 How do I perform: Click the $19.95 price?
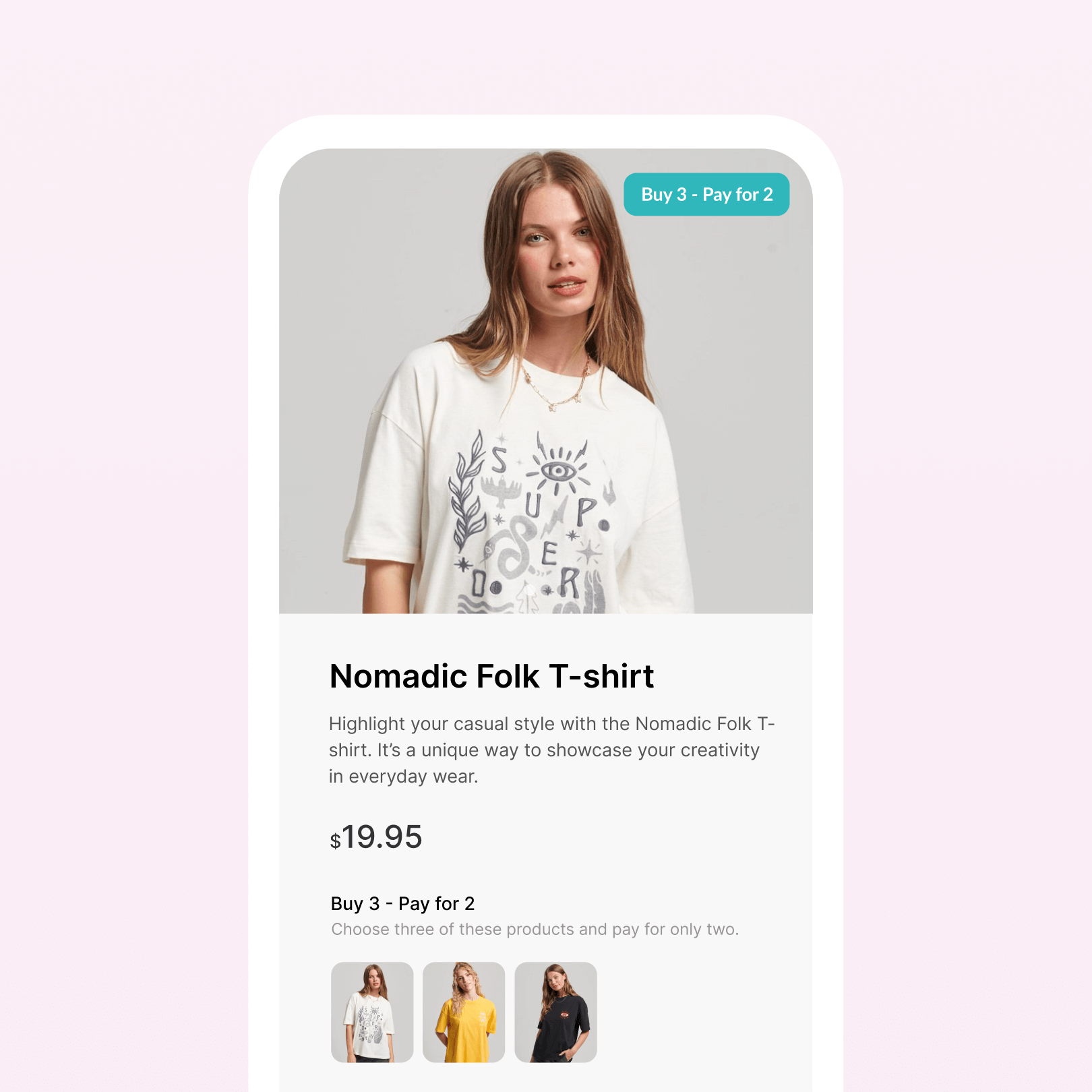click(376, 837)
